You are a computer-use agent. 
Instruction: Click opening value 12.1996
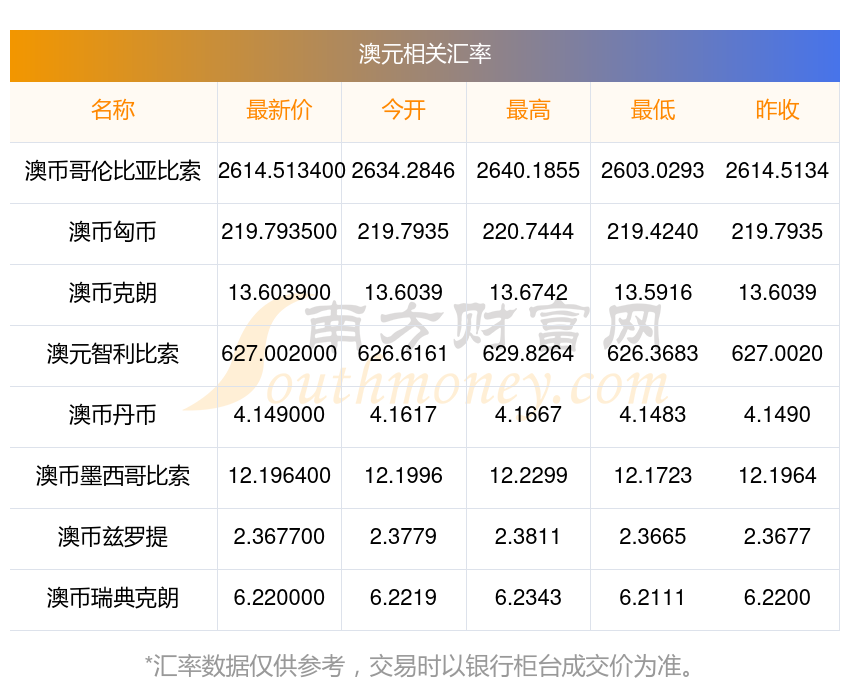click(403, 476)
